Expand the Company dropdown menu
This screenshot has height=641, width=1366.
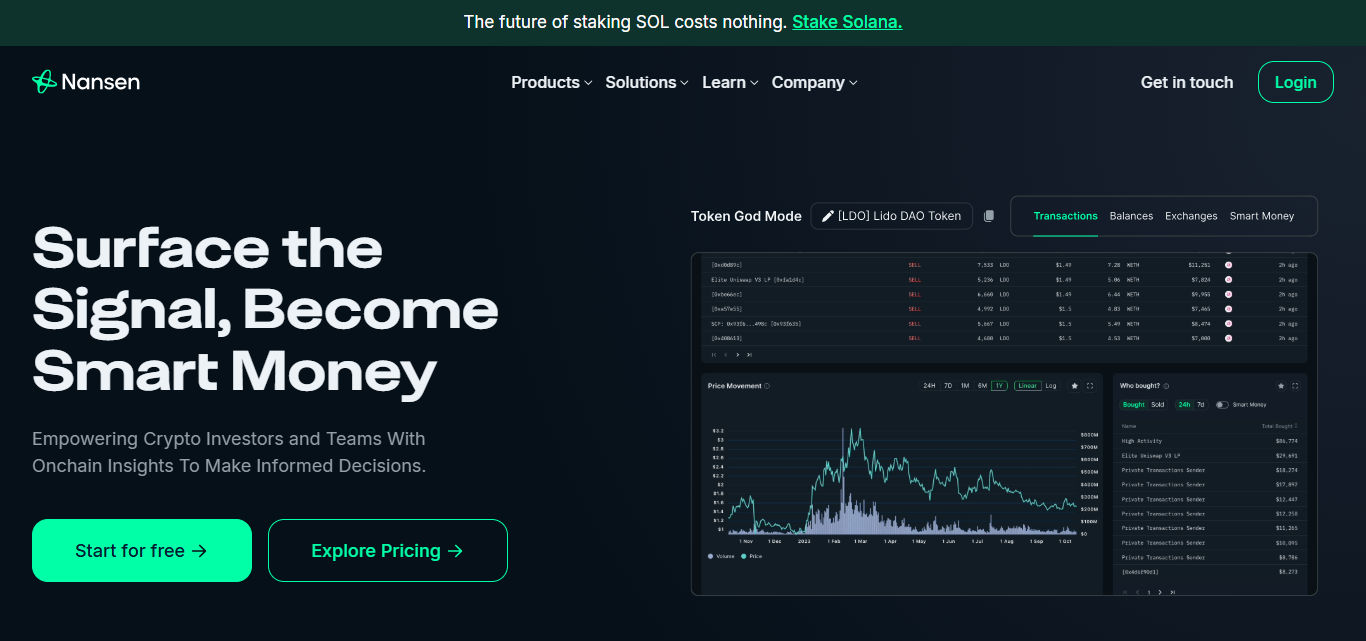(x=815, y=82)
